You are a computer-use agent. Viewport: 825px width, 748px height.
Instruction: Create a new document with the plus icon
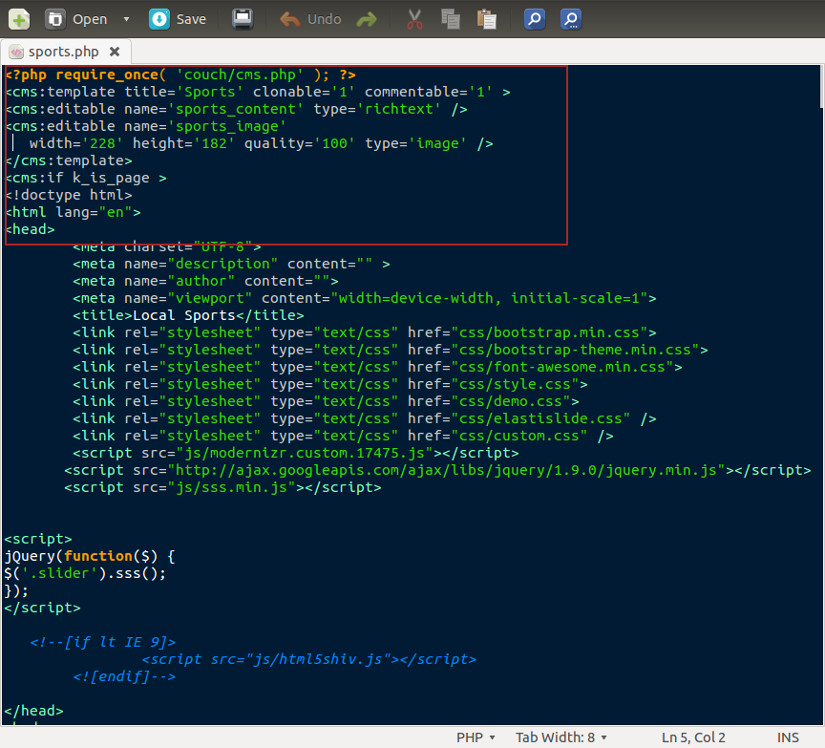[x=19, y=19]
